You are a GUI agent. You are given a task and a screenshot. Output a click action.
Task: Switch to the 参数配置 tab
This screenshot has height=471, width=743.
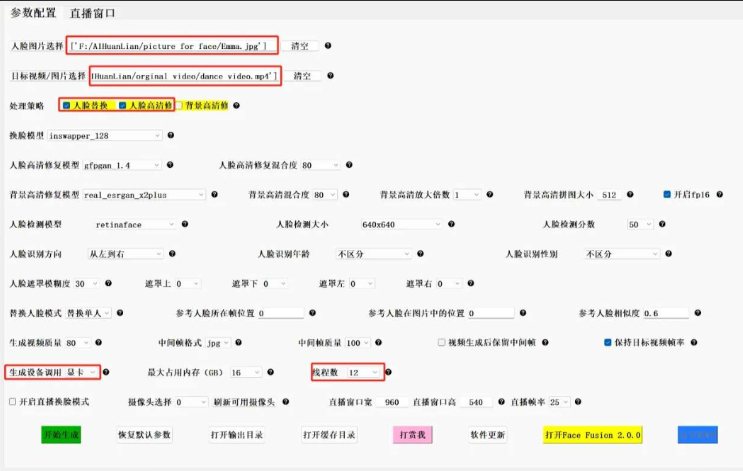pyautogui.click(x=33, y=13)
